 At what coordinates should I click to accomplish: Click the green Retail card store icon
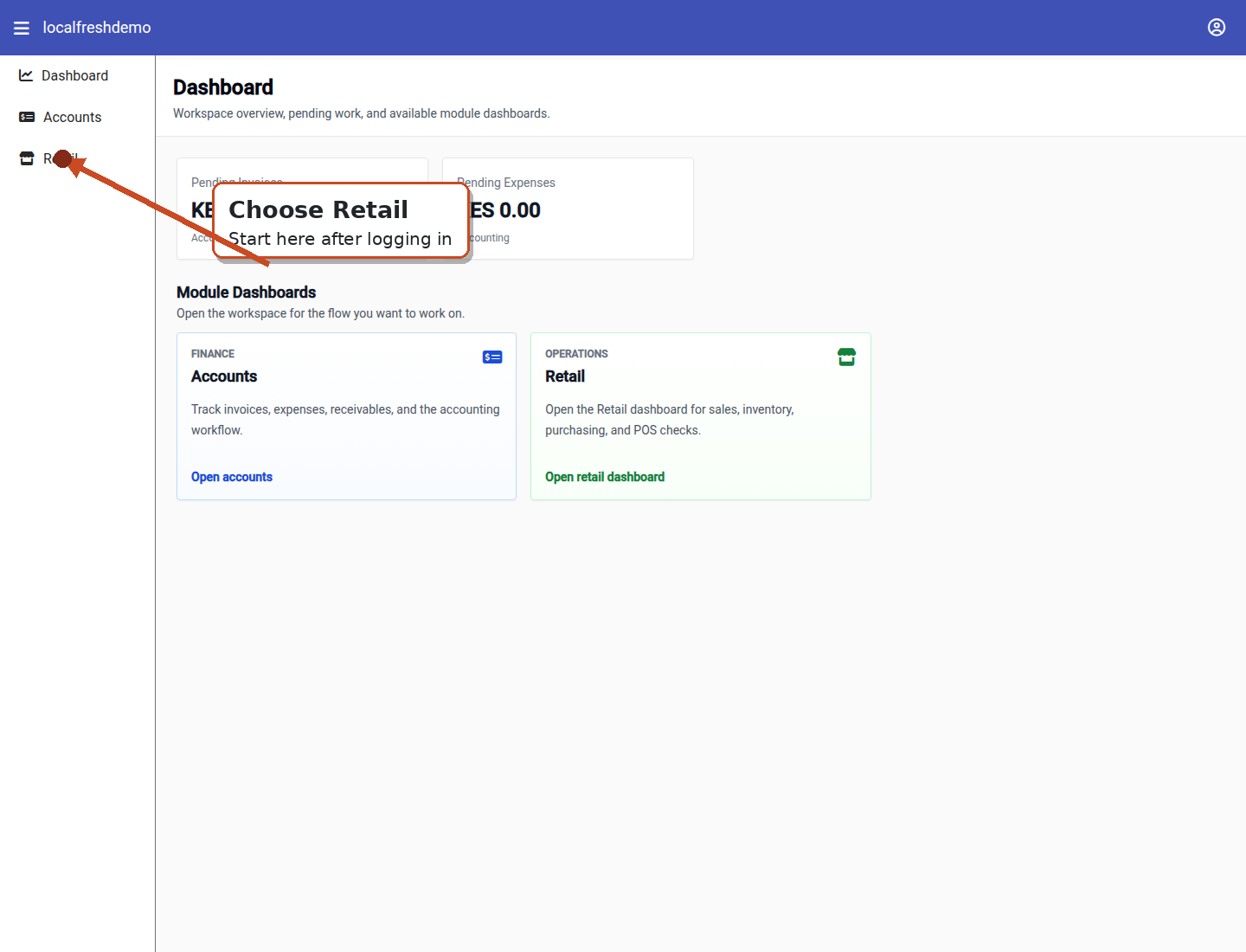coord(847,357)
